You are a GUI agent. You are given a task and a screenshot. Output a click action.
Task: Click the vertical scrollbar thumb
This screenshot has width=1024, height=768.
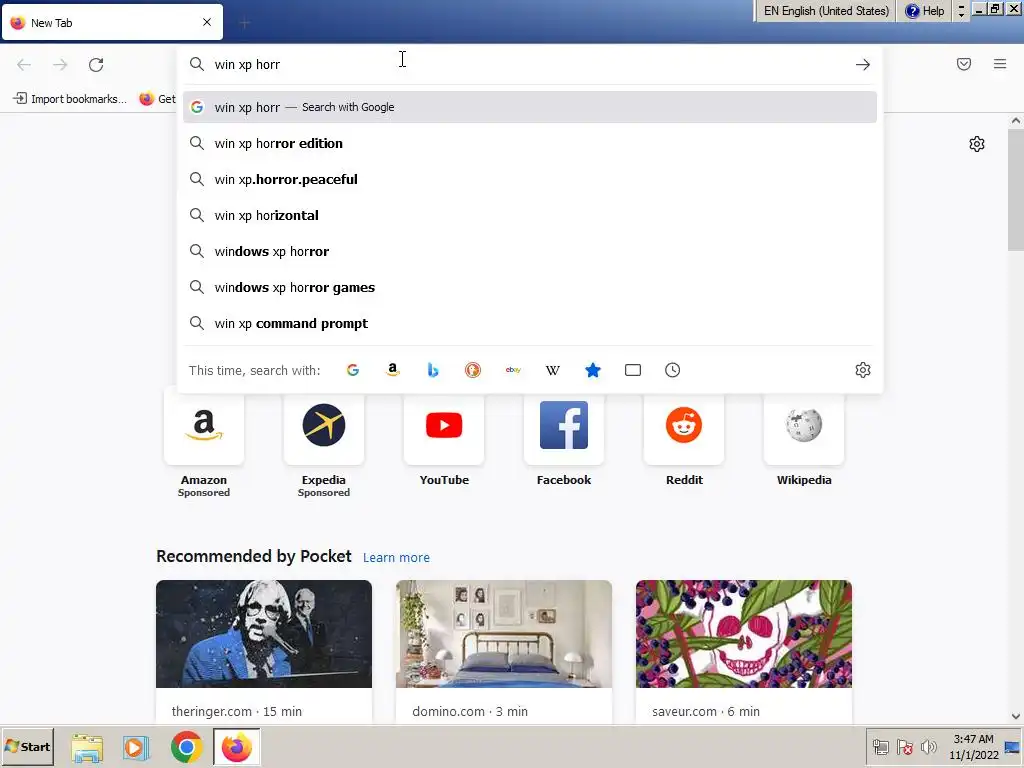click(1016, 189)
